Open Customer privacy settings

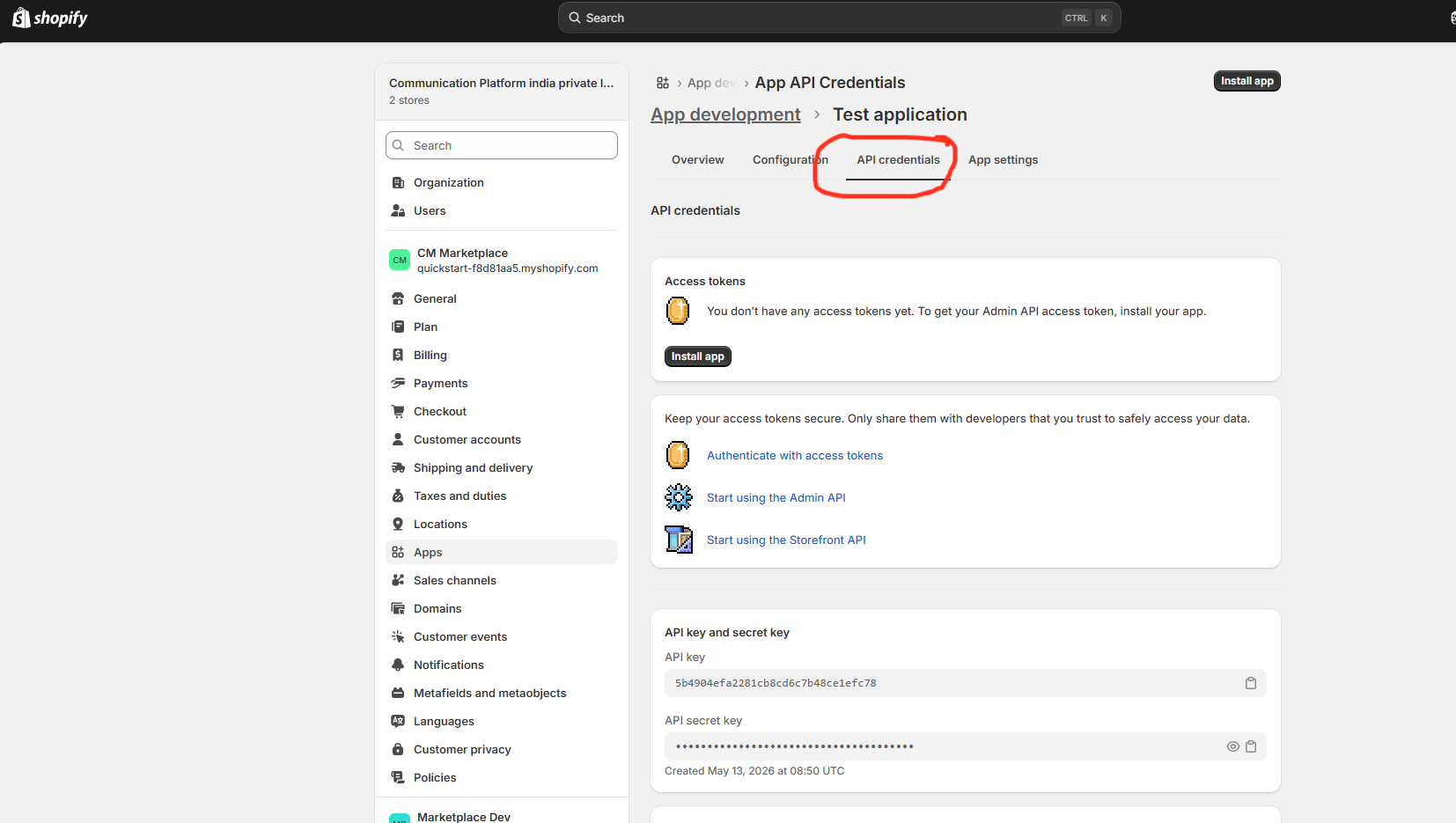(x=502, y=749)
